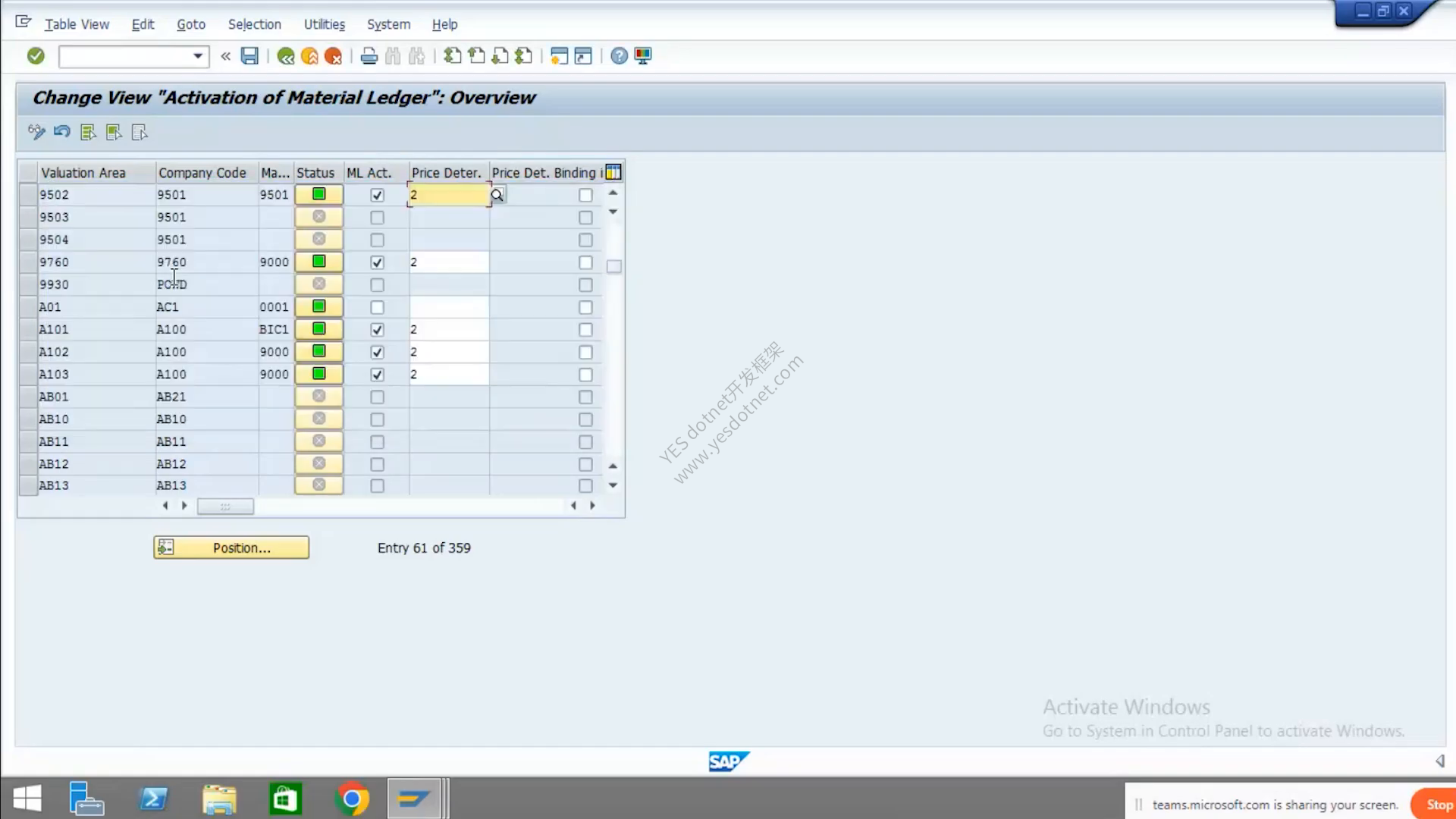Click the Position... button

coord(231,548)
